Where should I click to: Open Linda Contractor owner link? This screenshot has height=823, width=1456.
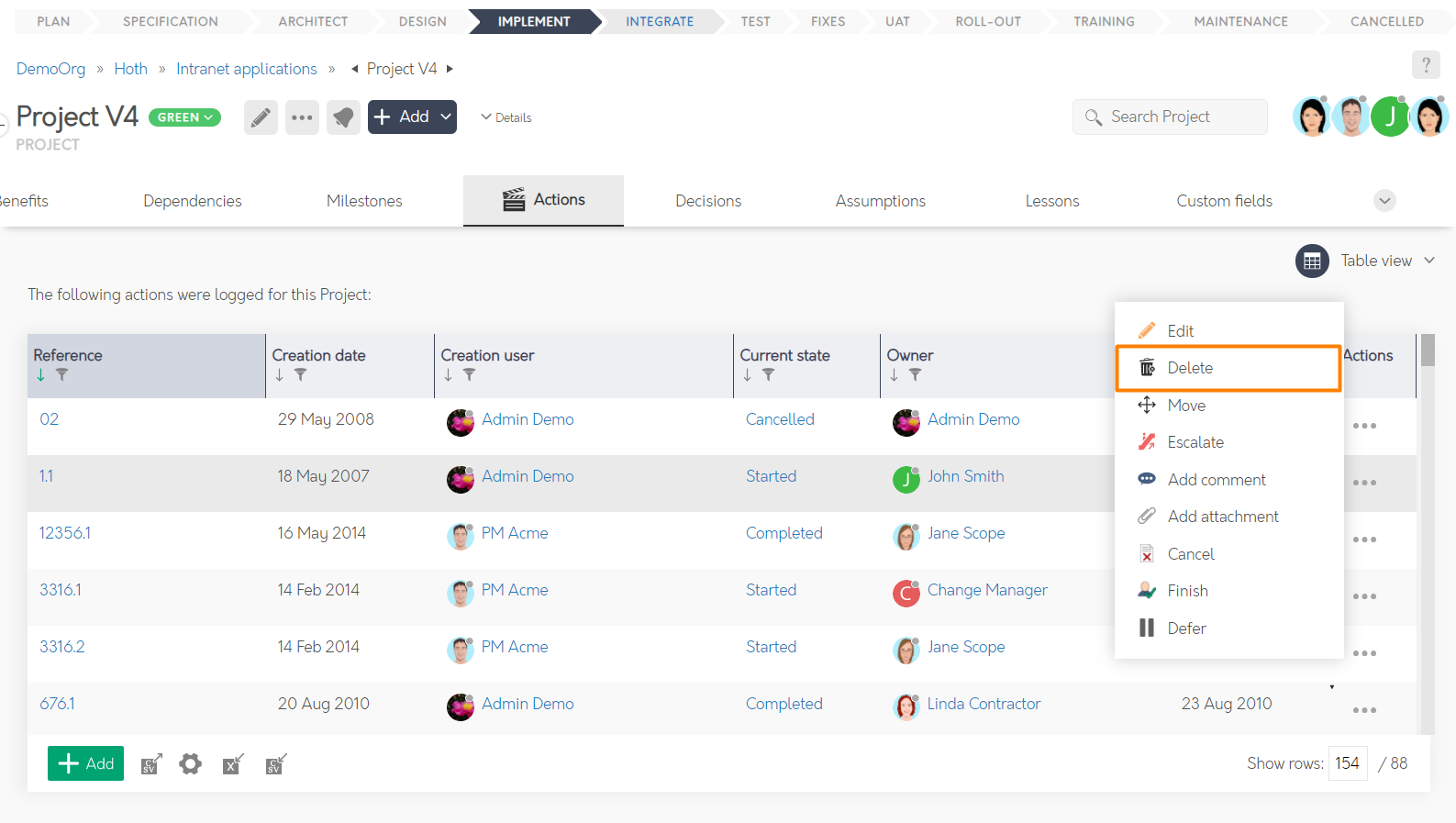[x=984, y=704]
